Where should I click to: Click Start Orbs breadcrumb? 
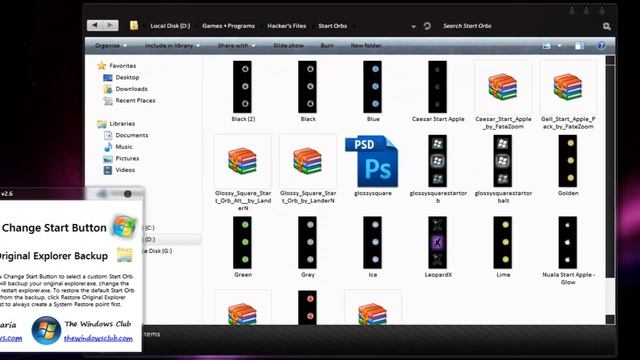point(333,26)
